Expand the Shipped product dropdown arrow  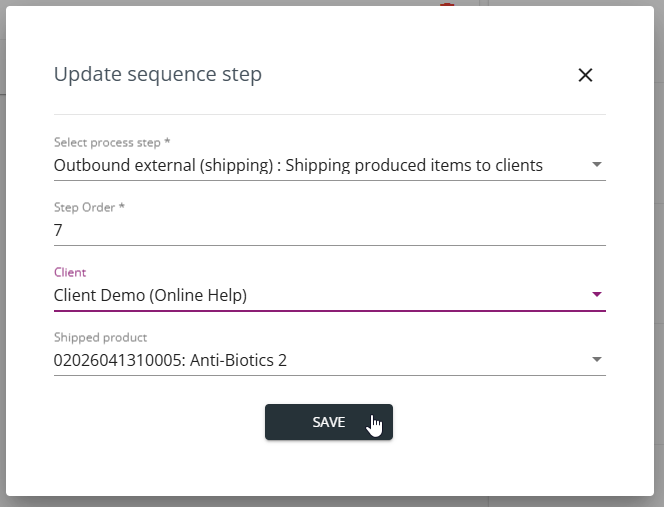click(597, 360)
